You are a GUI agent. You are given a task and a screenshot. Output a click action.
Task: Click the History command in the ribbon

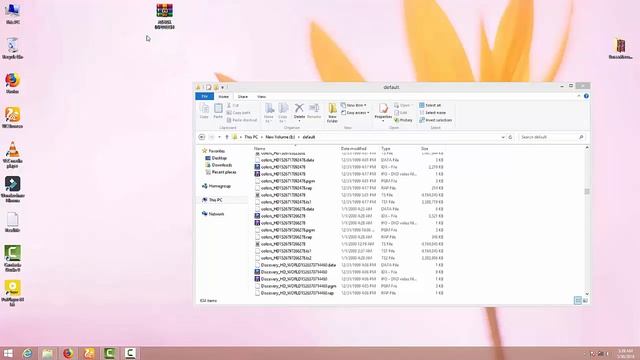[x=403, y=120]
